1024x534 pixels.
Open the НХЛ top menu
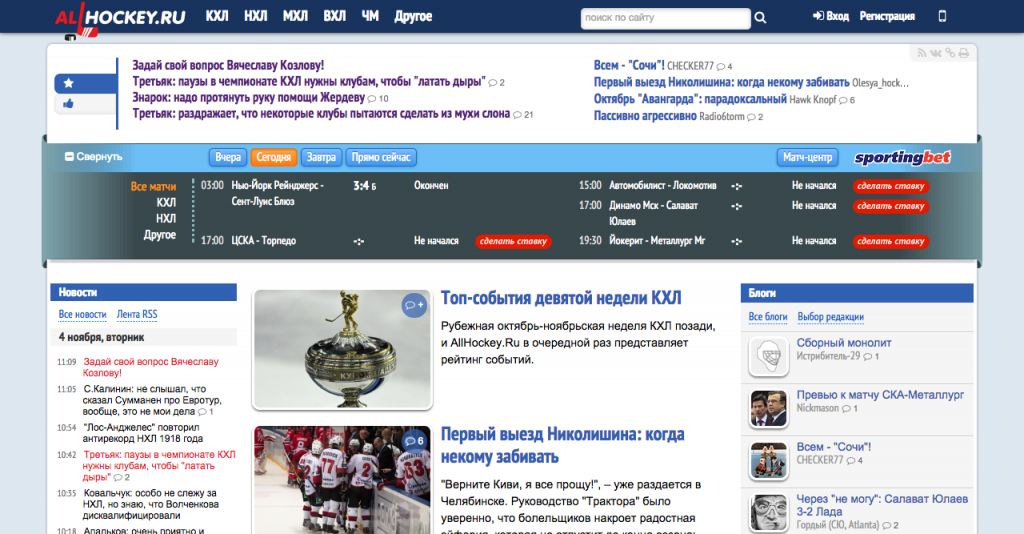coord(255,16)
